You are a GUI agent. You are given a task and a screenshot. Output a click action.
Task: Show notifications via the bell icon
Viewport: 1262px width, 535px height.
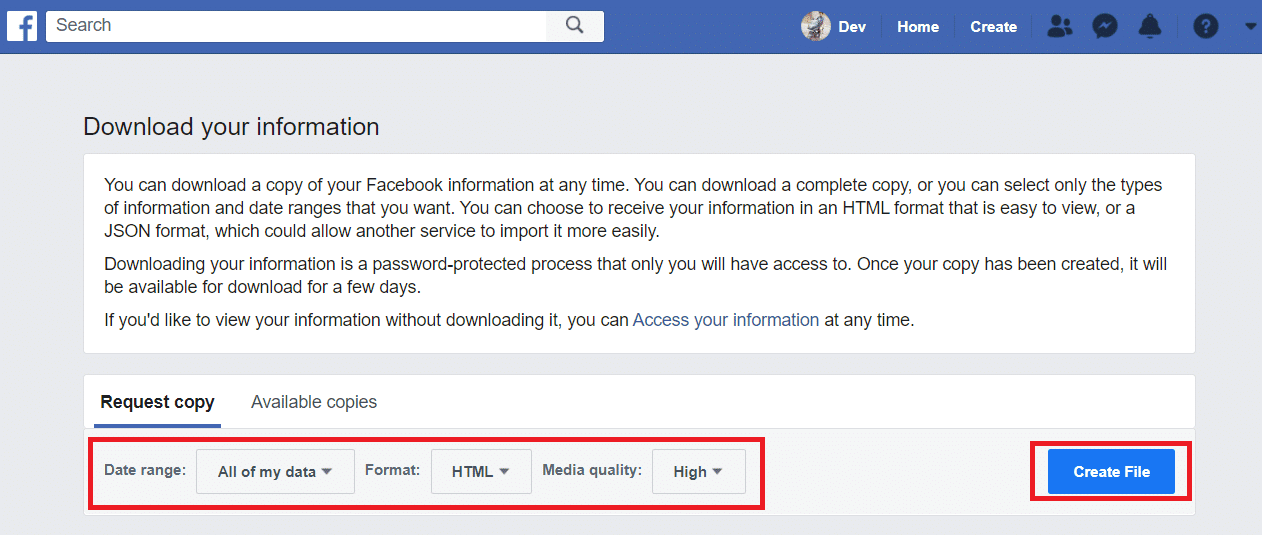coord(1150,27)
